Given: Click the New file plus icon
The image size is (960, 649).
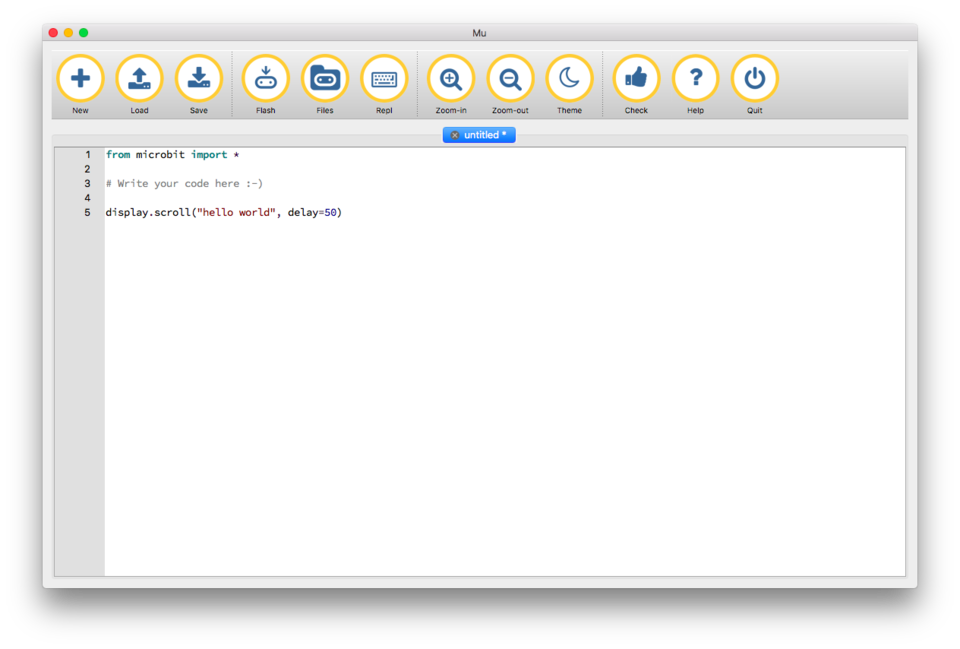Looking at the screenshot, I should click(80, 78).
